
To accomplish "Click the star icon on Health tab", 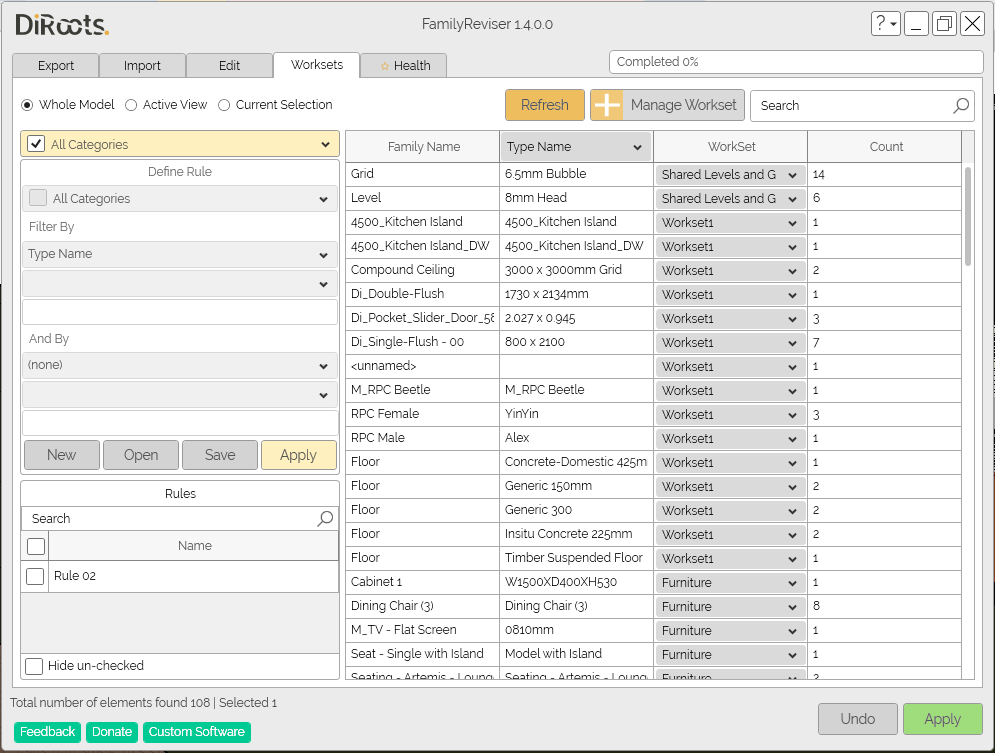I will (385, 66).
